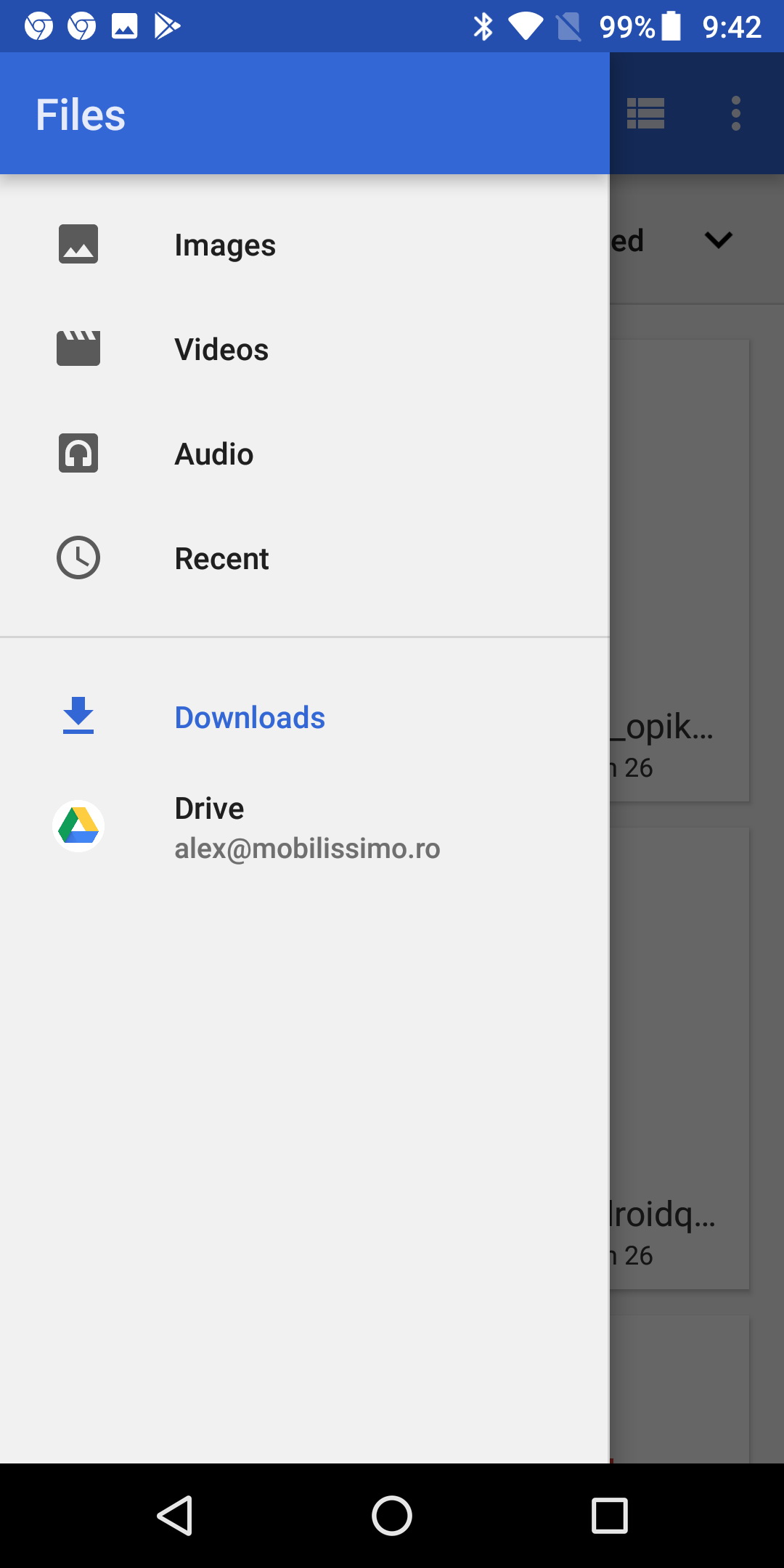Select the Audio menu entry

pyautogui.click(x=214, y=454)
